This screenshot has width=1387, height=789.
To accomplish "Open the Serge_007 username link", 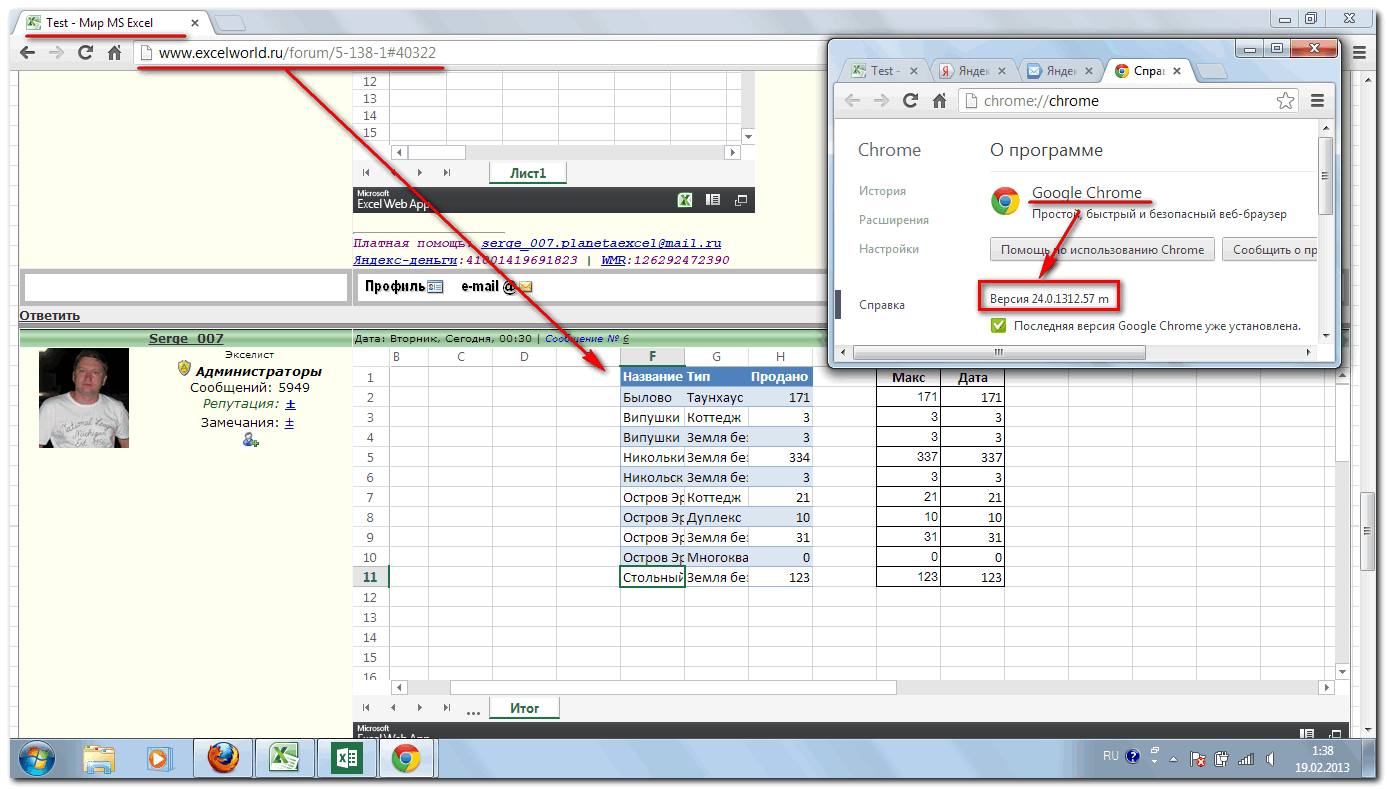I will click(x=186, y=339).
